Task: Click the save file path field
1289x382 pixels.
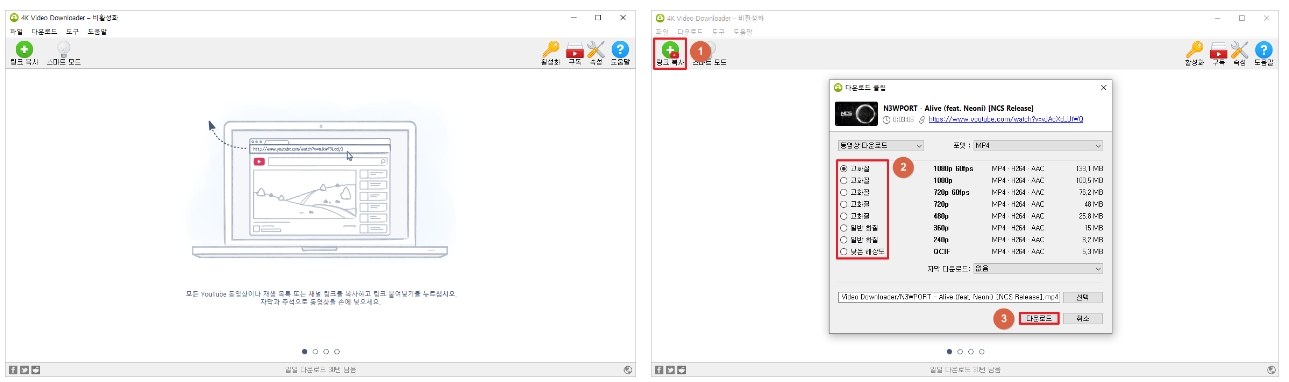Action: click(x=949, y=297)
